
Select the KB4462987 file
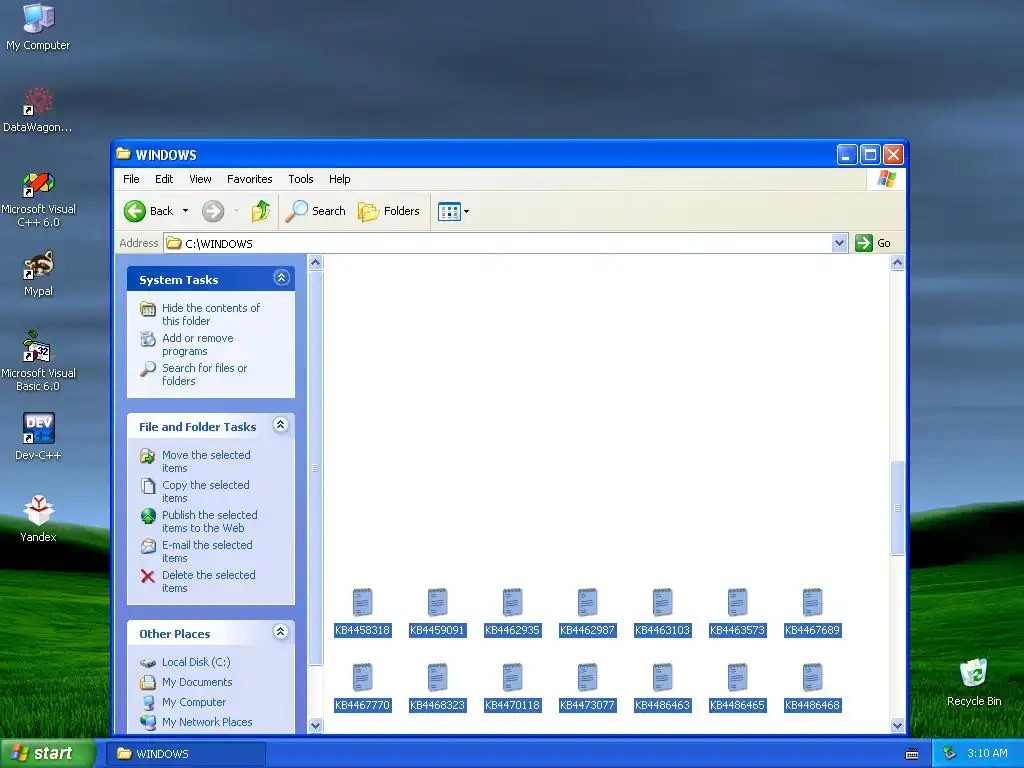pos(587,612)
